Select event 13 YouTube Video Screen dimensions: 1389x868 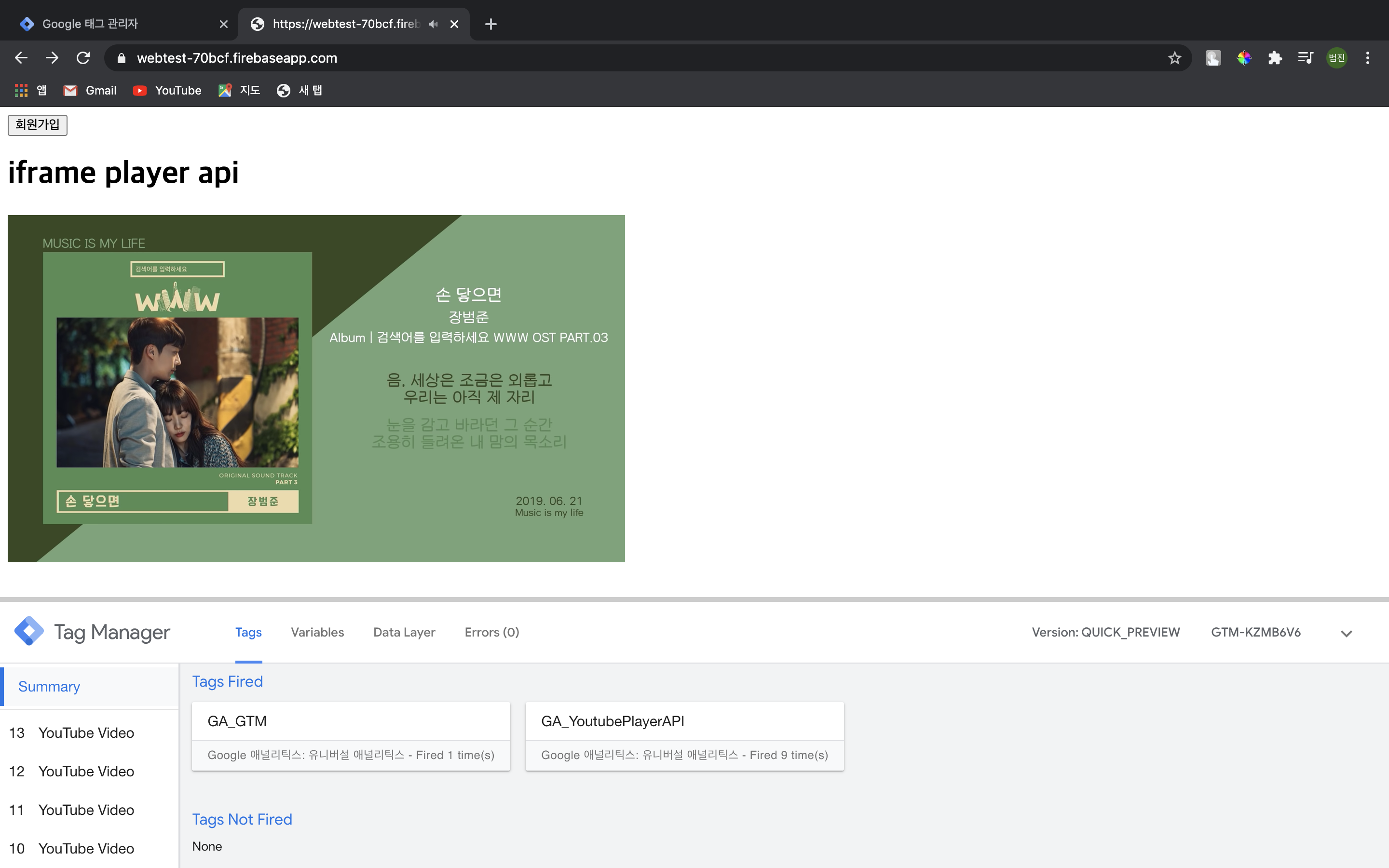tap(89, 733)
